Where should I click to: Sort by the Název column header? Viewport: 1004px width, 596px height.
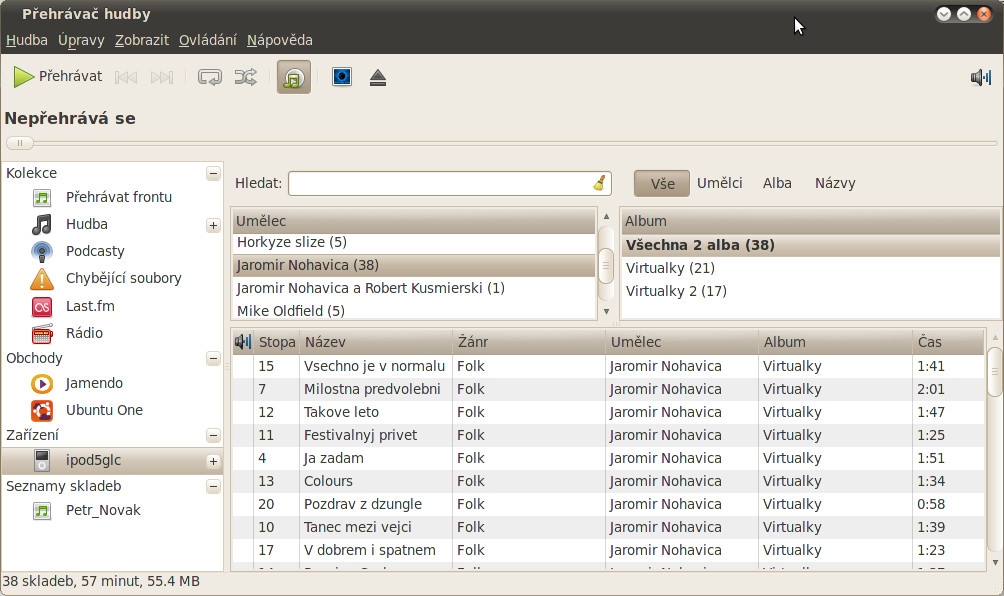tap(376, 342)
